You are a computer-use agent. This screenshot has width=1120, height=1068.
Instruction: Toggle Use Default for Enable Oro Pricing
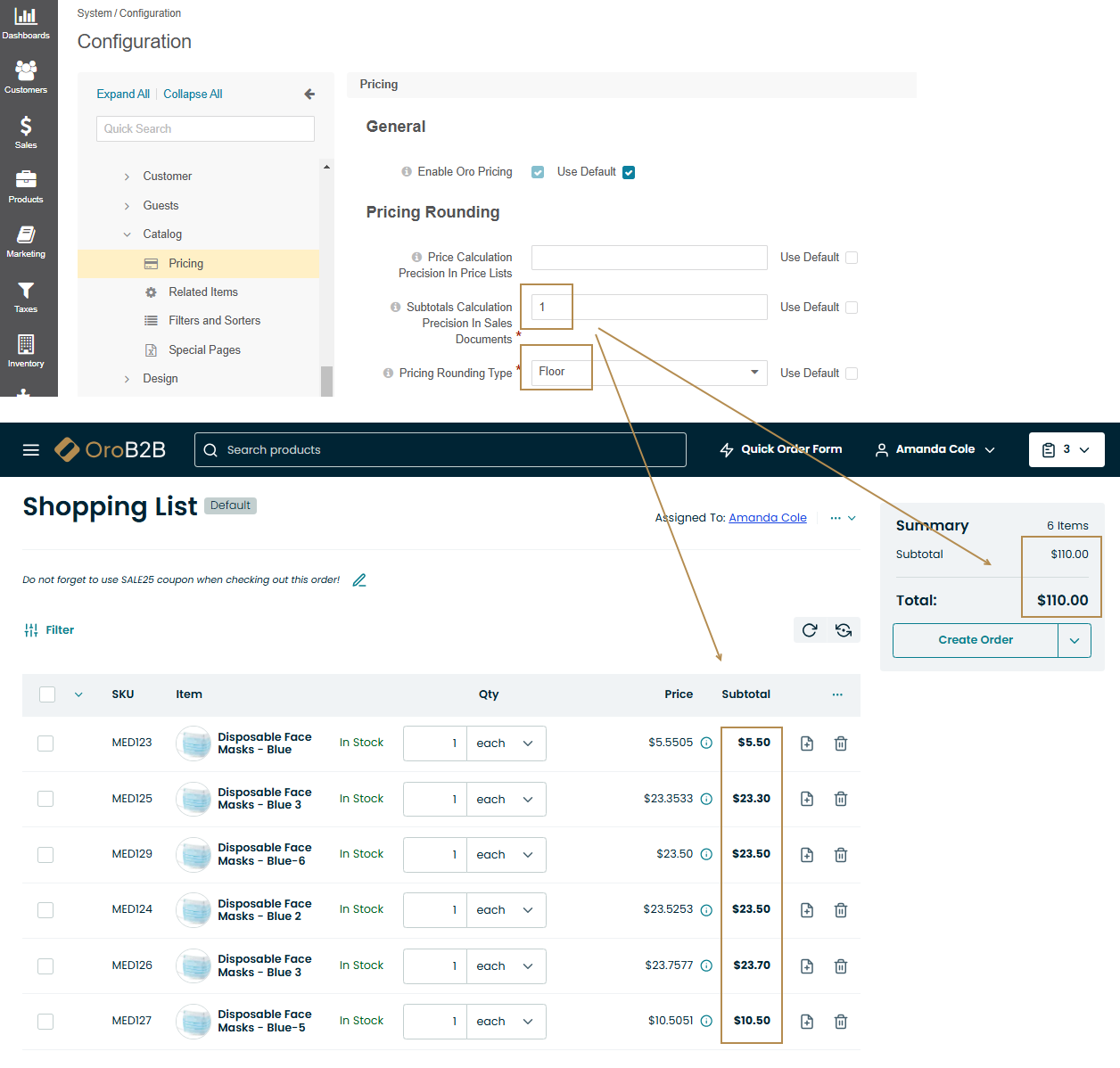(629, 172)
